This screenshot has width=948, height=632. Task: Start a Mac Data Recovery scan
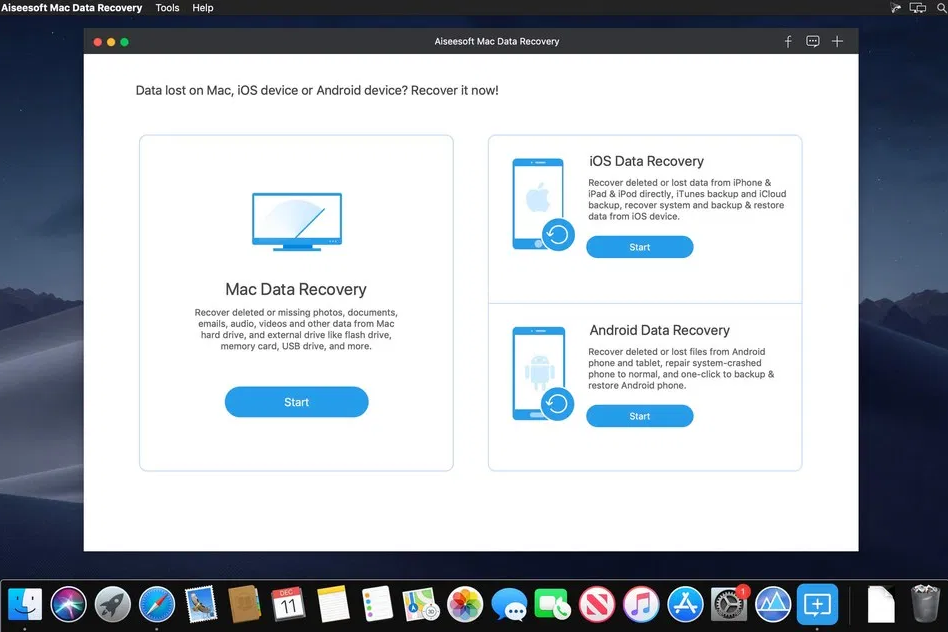point(296,401)
